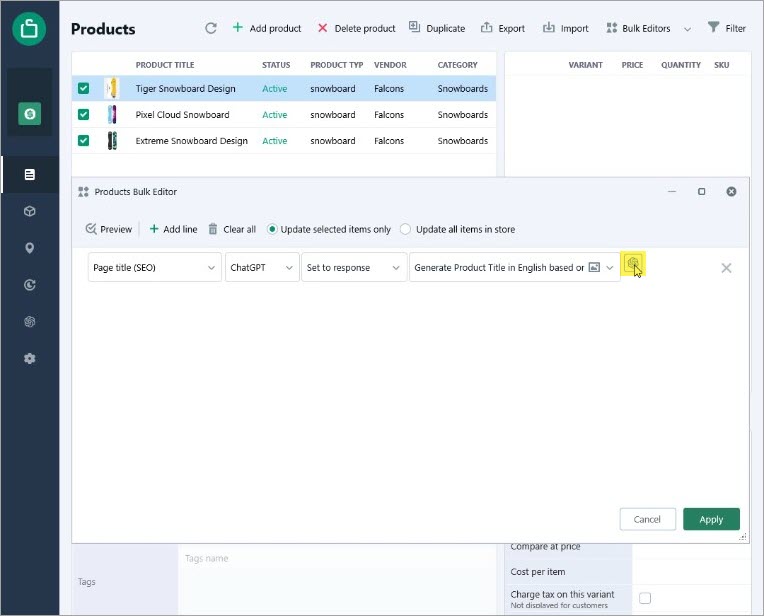Sort by VENDOR column header
This screenshot has height=616, width=764.
point(390,65)
